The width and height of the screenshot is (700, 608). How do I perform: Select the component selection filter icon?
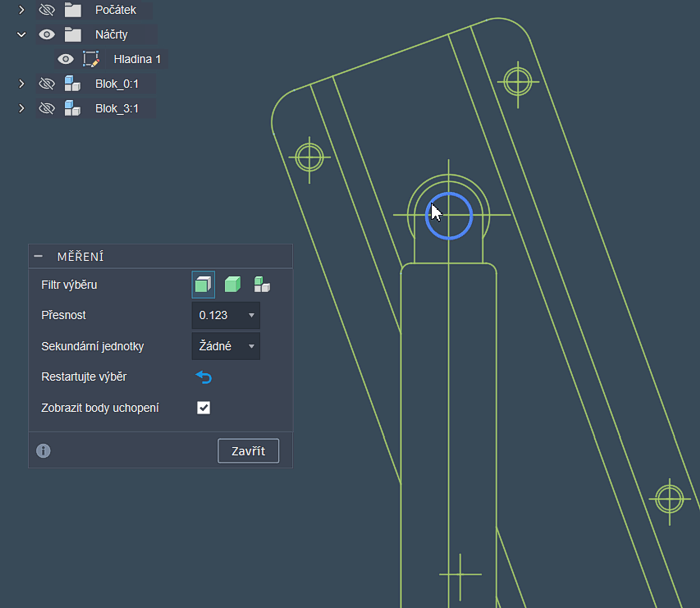point(262,285)
